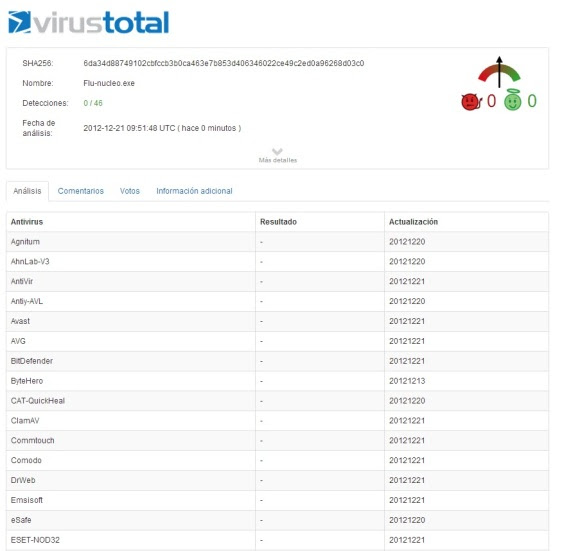This screenshot has width=580, height=551.
Task: Click the Resultado column header
Action: click(x=279, y=222)
